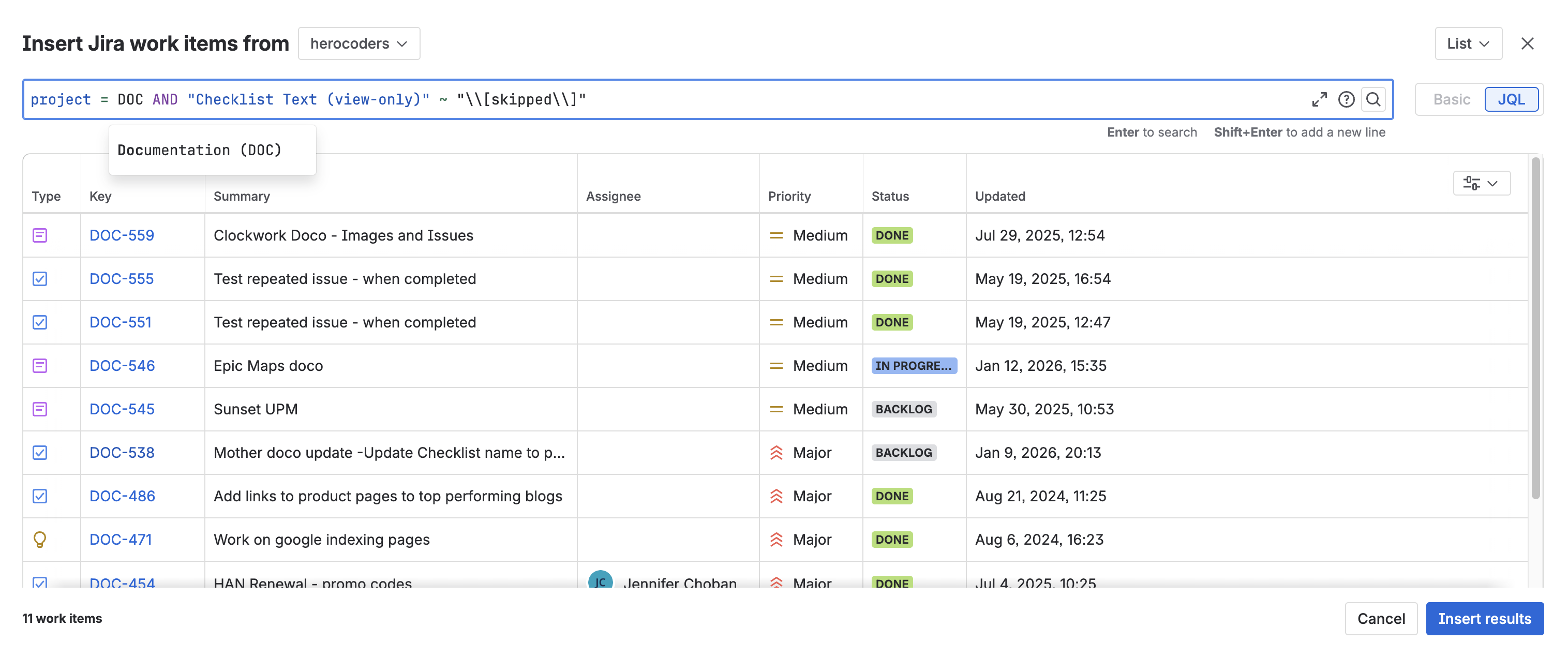
Task: Expand the JQL editor to full screen
Action: click(x=1320, y=99)
